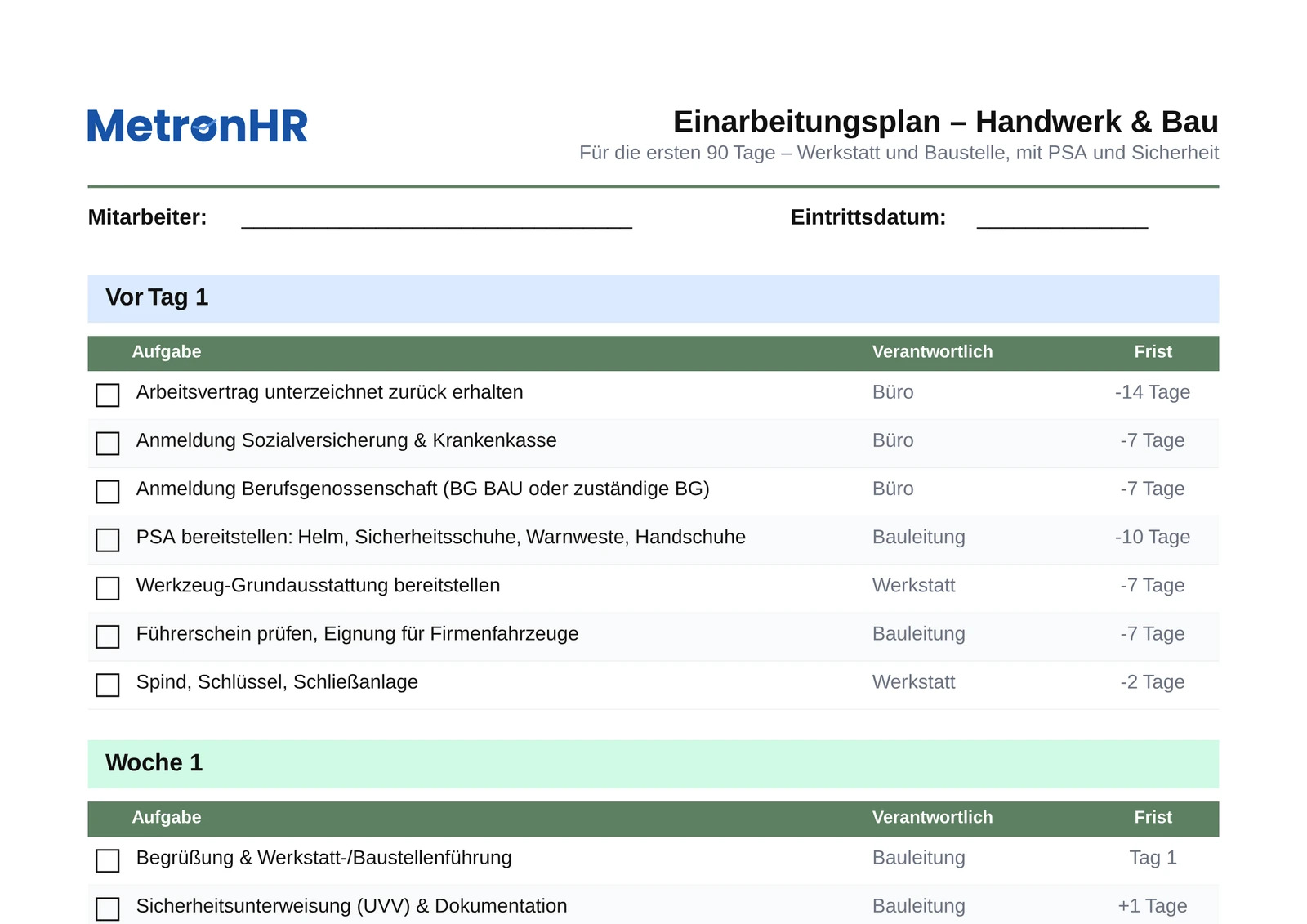Click the 'Mitarbeiter:' label

point(147,217)
